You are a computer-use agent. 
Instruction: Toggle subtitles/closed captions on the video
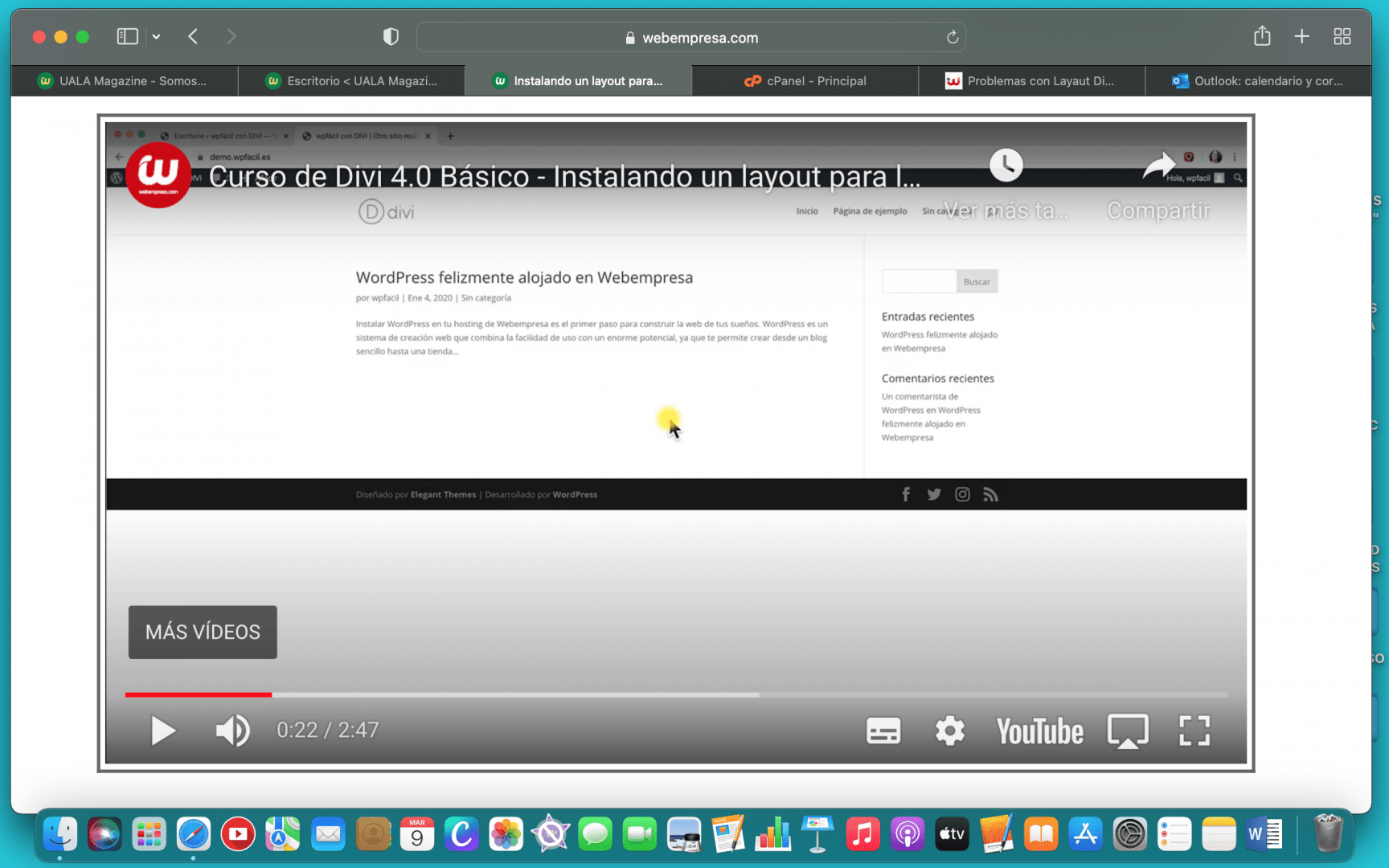pos(883,731)
